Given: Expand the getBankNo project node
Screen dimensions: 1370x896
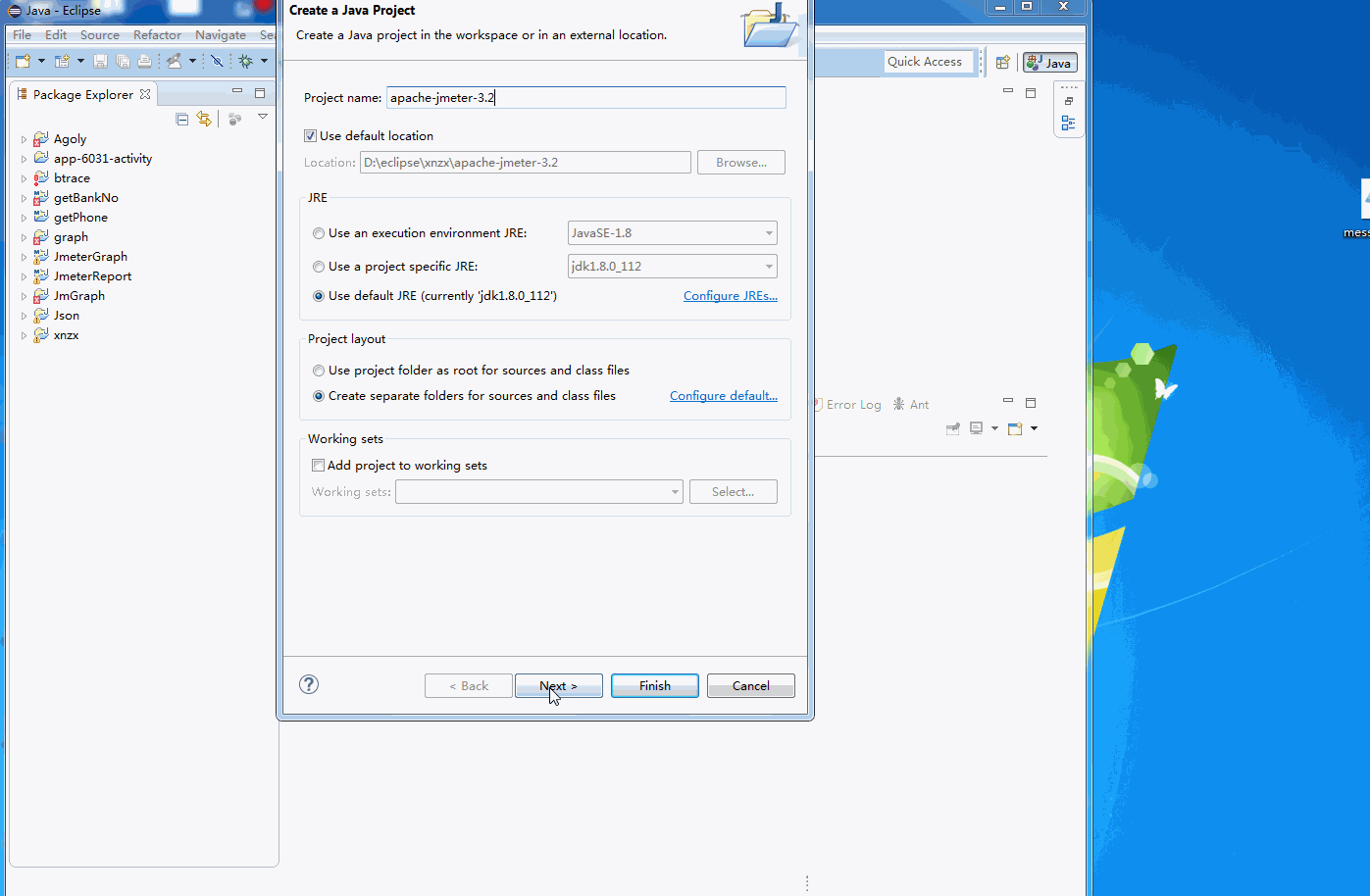Looking at the screenshot, I should [24, 198].
